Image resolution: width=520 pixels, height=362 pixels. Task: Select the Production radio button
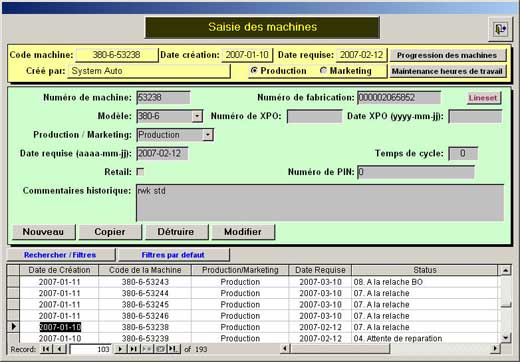(254, 70)
